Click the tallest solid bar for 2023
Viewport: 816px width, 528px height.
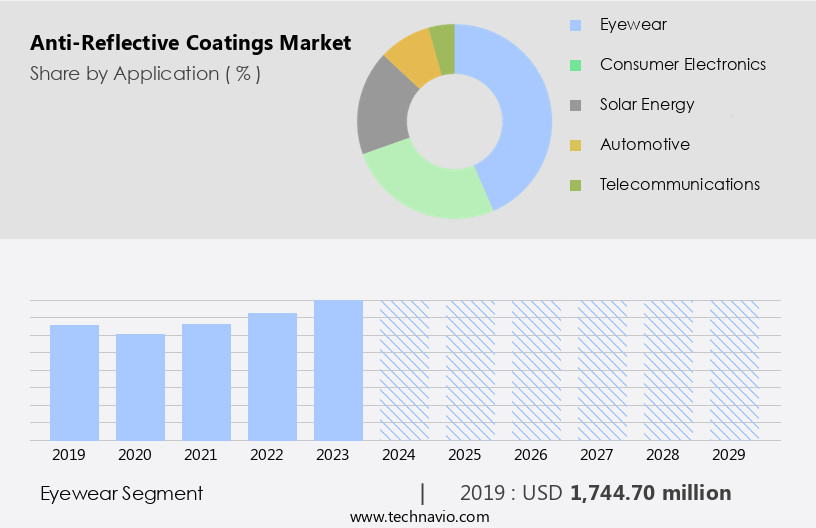[x=338, y=370]
